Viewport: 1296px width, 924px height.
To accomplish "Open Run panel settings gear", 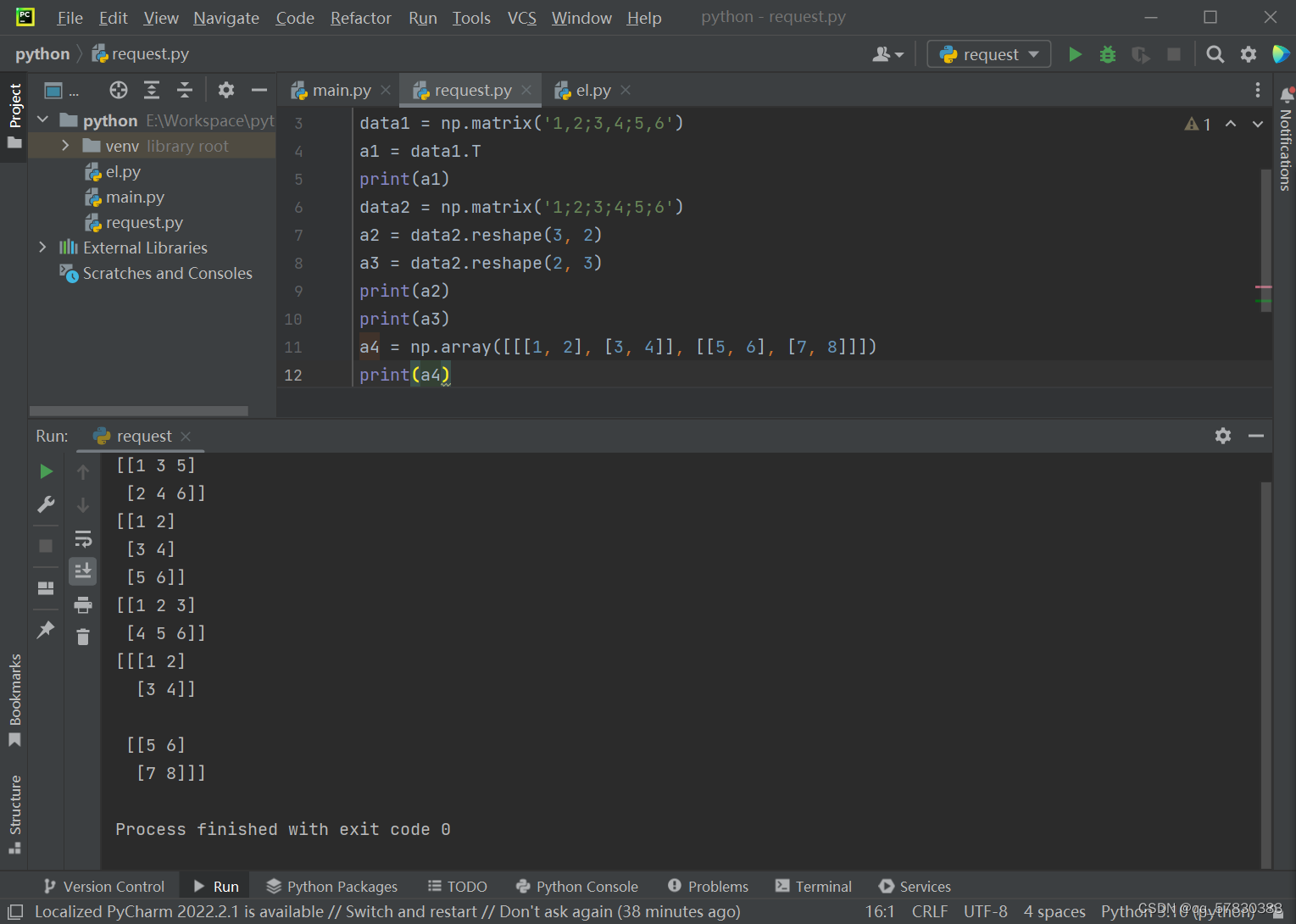I will tap(1223, 436).
